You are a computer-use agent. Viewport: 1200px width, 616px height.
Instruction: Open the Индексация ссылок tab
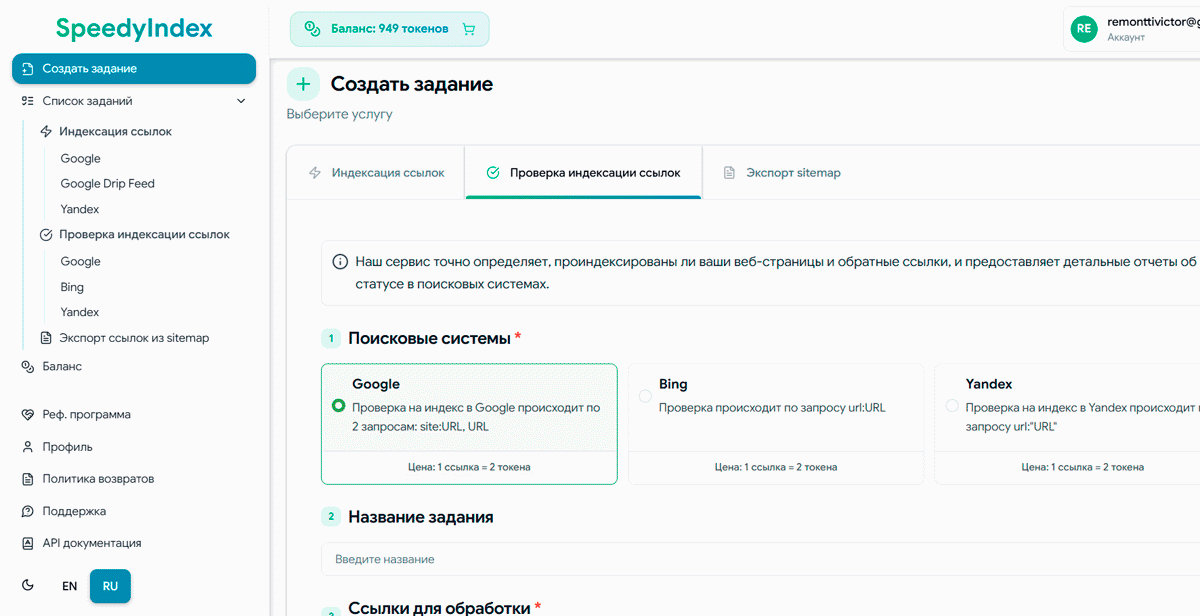(x=387, y=172)
